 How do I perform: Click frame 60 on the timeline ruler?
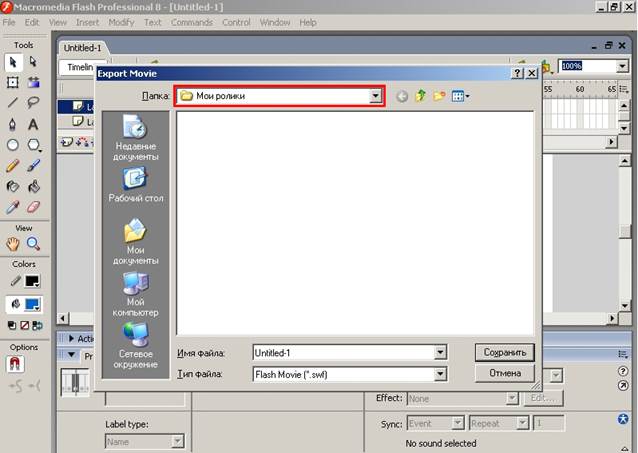click(x=580, y=89)
